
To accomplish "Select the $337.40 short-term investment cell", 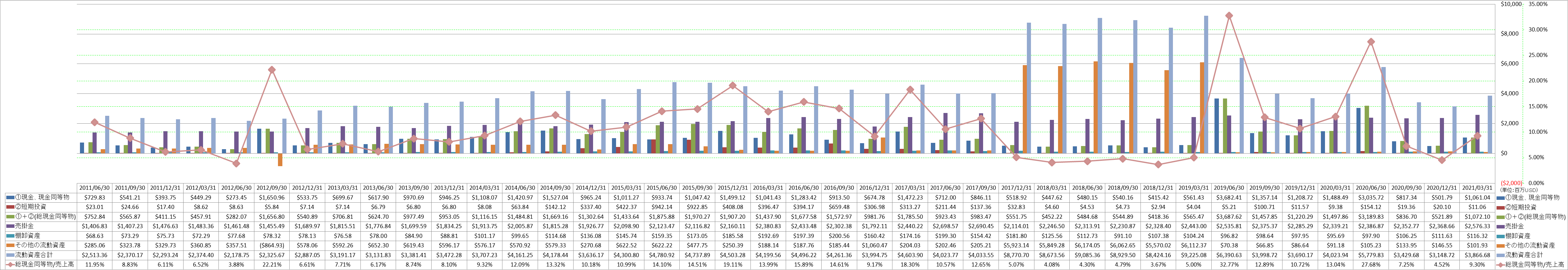I will tap(591, 207).
